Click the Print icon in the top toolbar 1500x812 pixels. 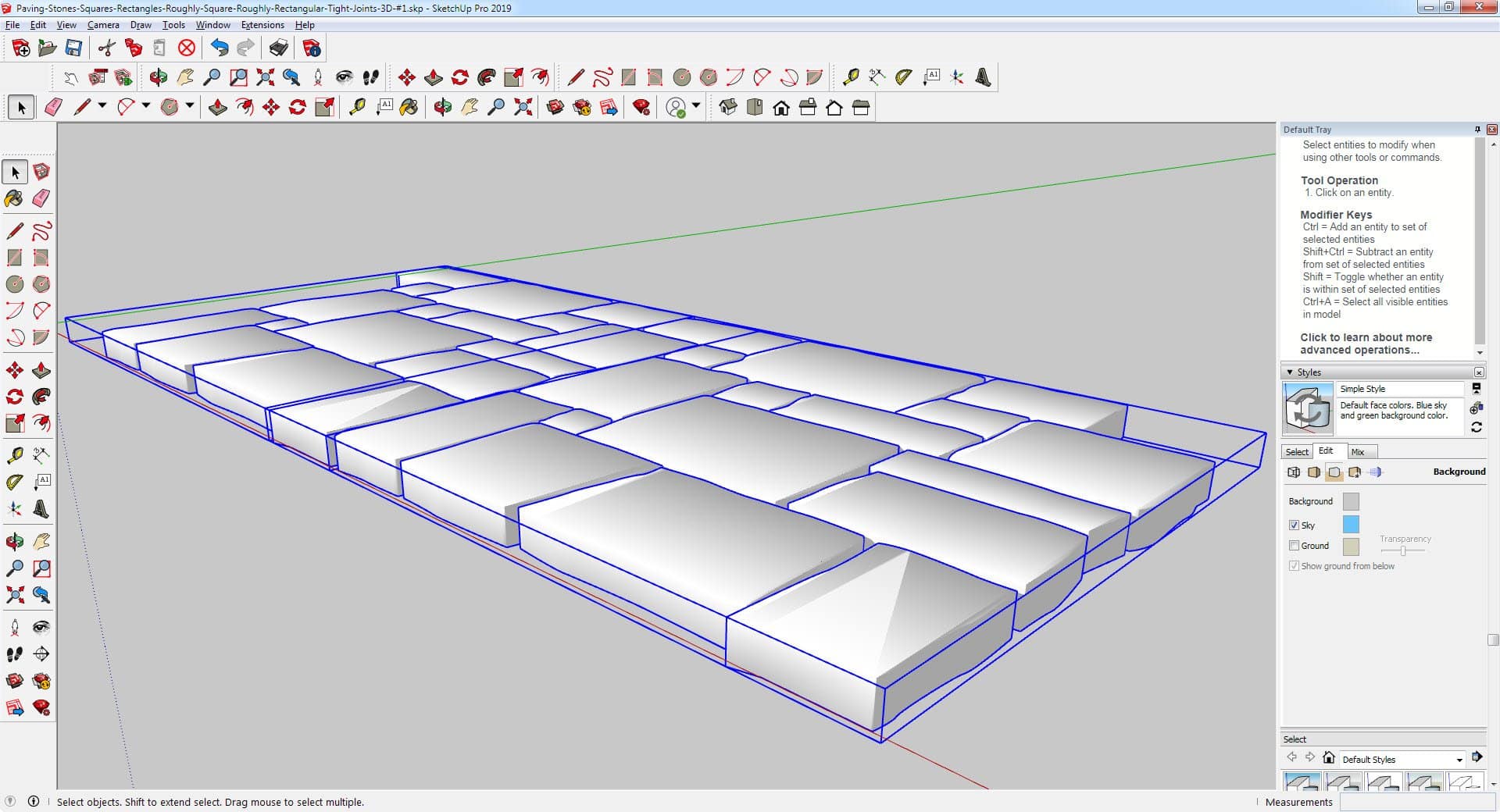coord(278,48)
